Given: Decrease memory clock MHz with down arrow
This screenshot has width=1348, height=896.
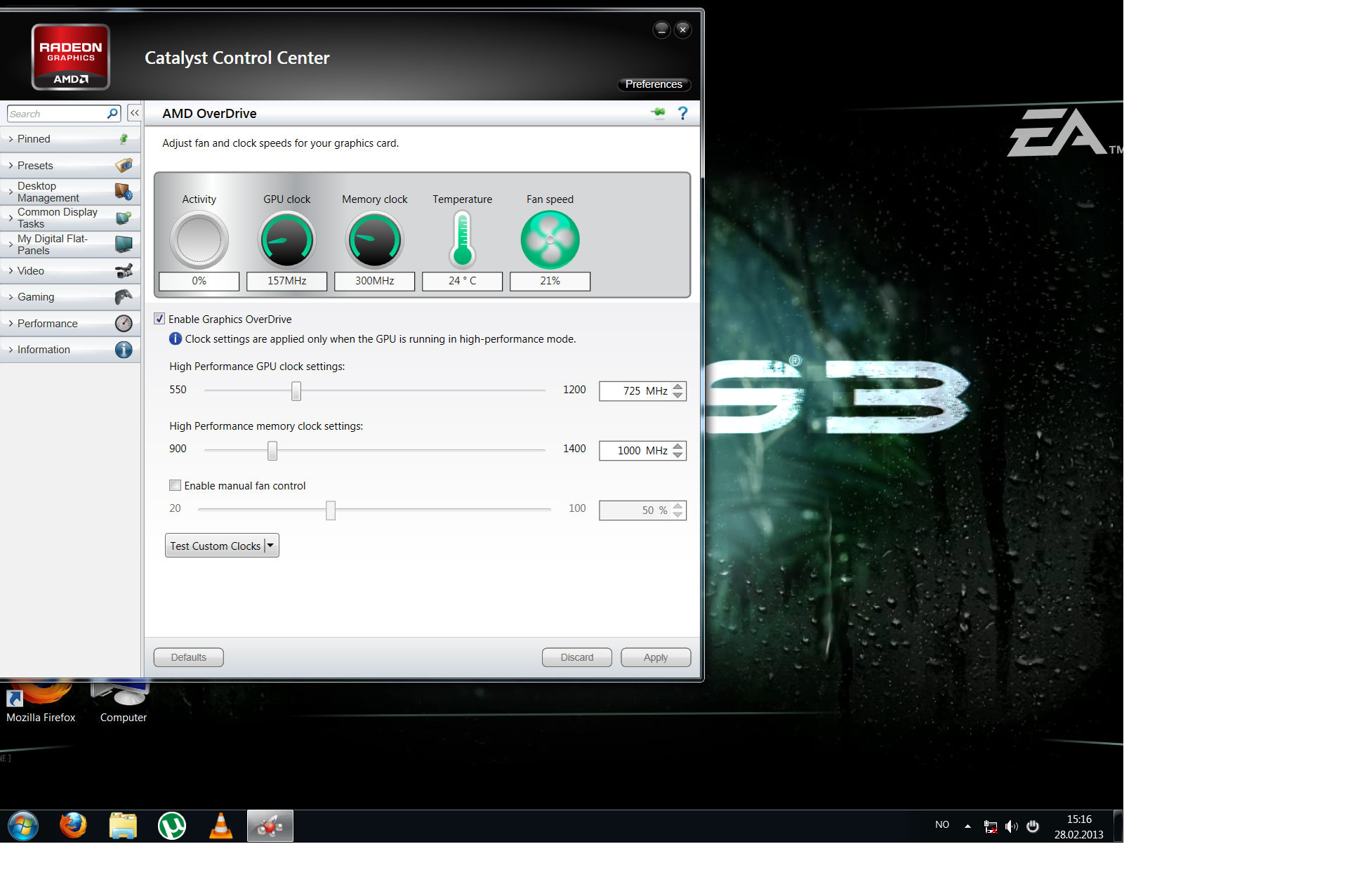Looking at the screenshot, I should coord(678,455).
